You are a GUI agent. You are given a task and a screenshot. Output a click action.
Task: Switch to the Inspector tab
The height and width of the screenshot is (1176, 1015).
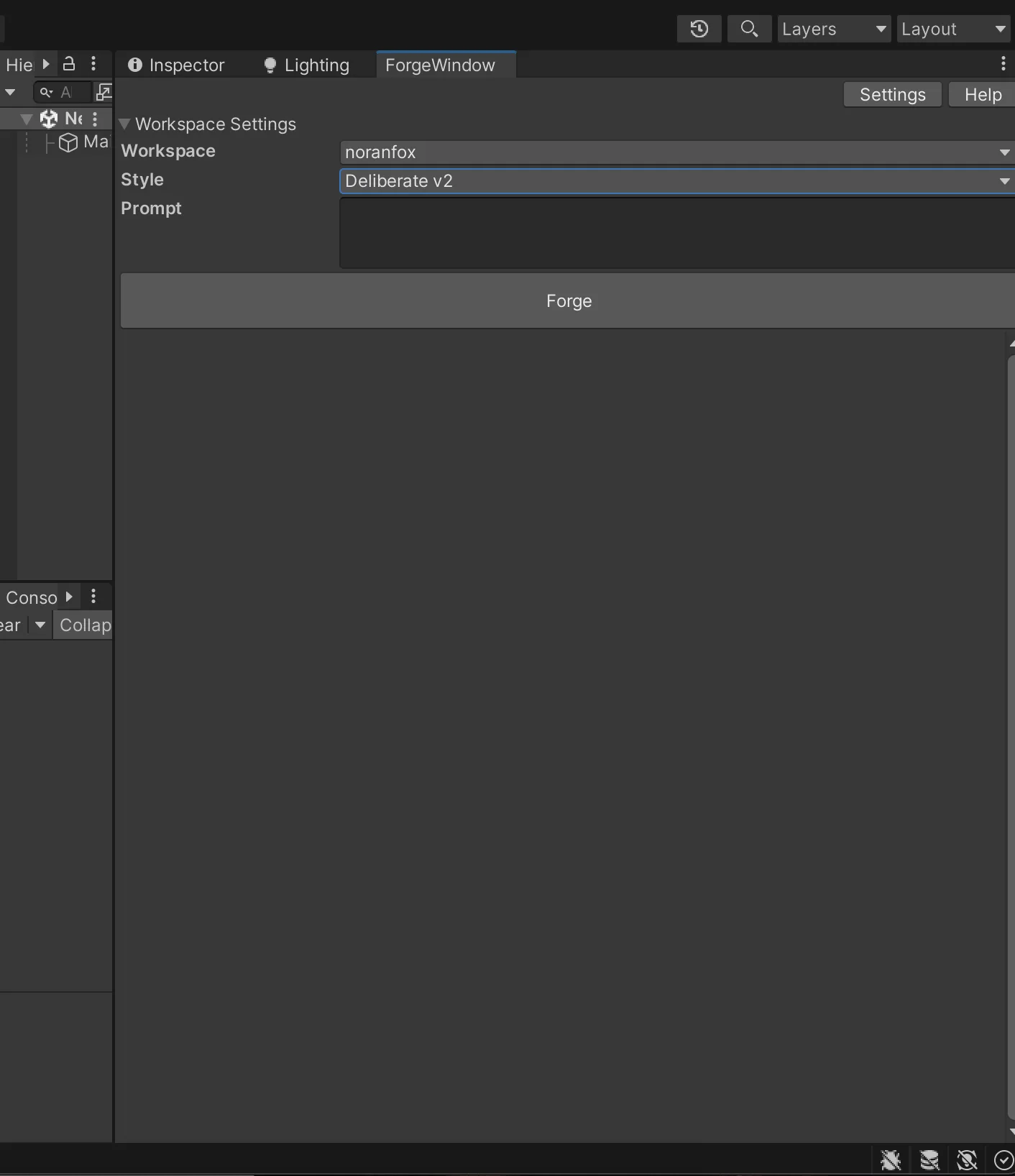[177, 65]
